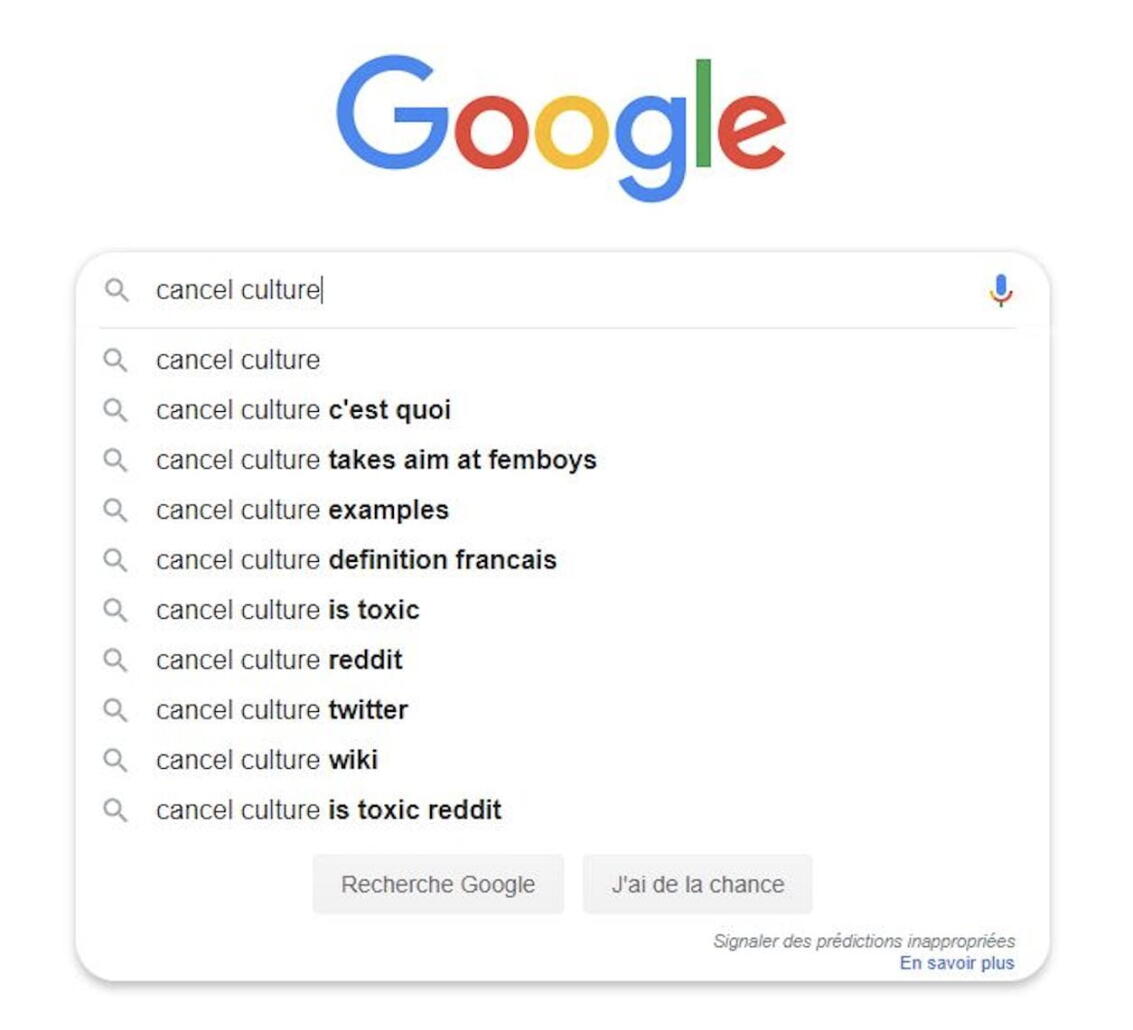
Task: Click magnifier icon beside 'definition francais' suggestion
Action: [x=116, y=560]
